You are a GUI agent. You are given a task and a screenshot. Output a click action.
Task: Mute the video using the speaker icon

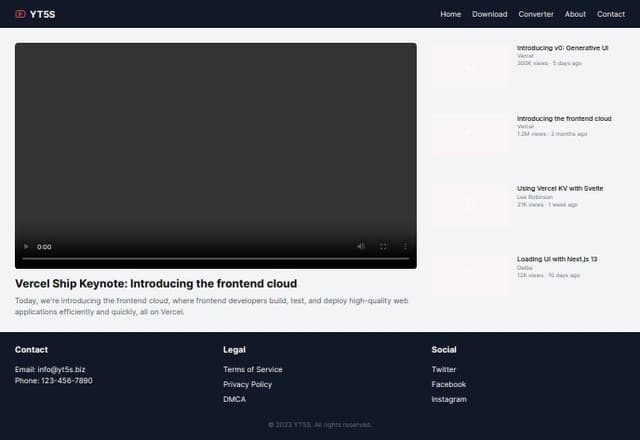pos(361,246)
